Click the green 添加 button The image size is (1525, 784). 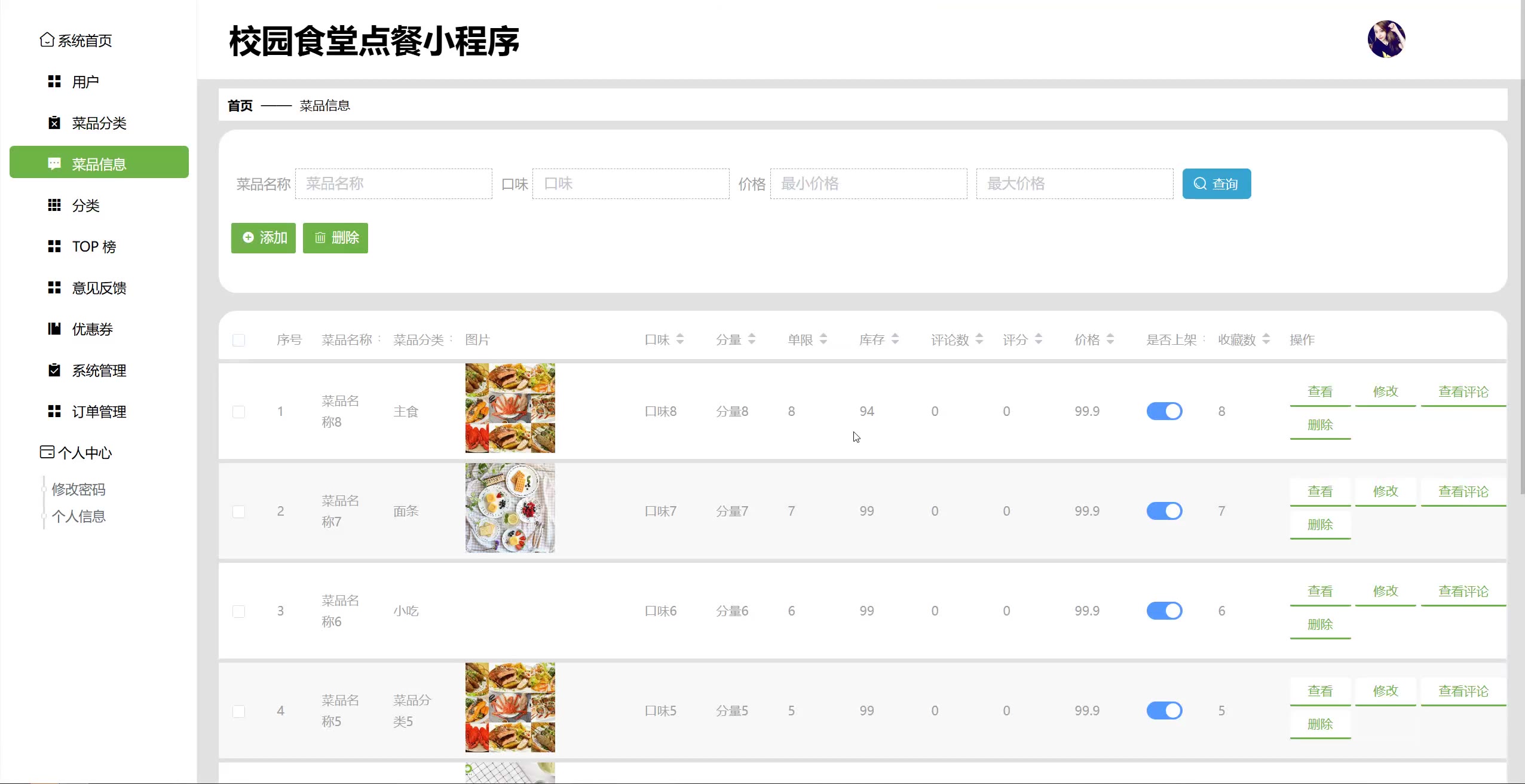[264, 238]
